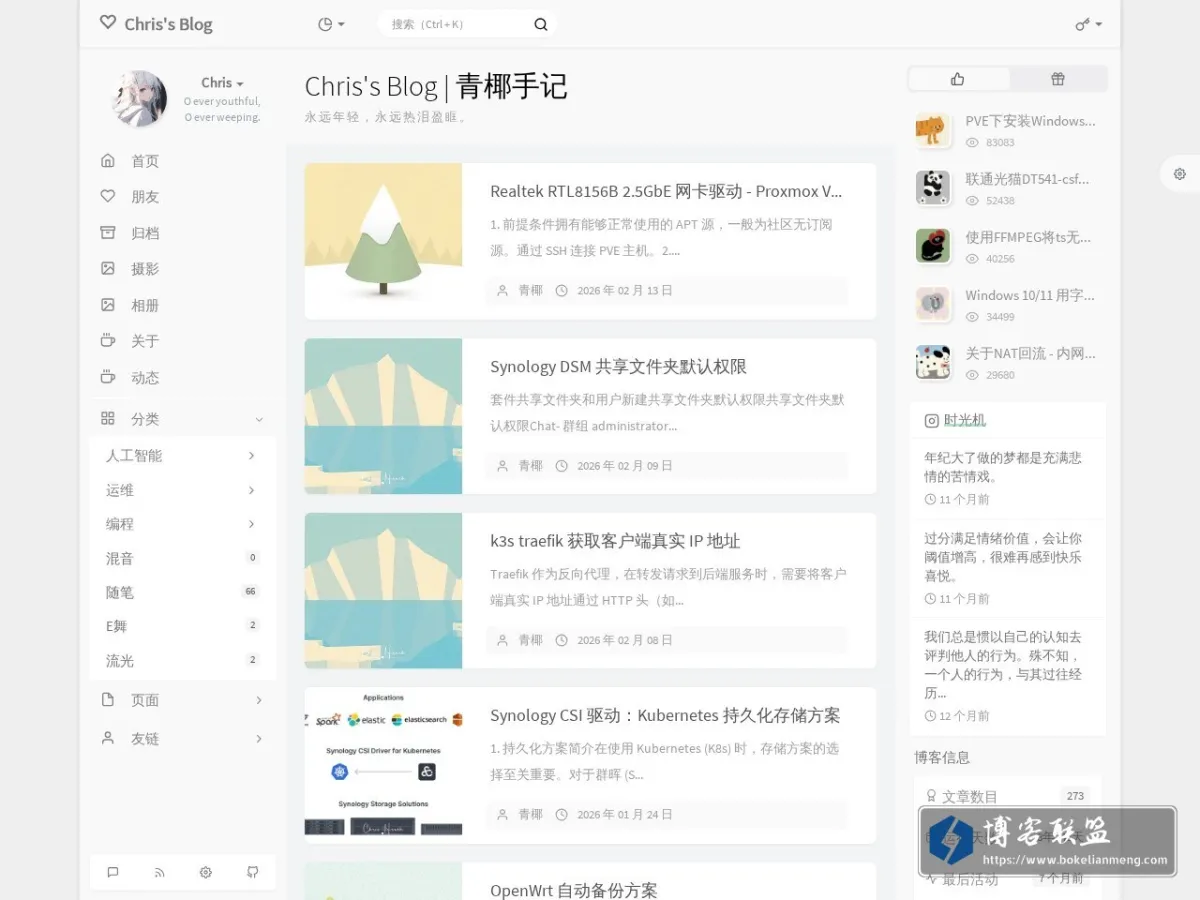1200x900 pixels.
Task: Expand the 友链 links section
Action: tap(182, 738)
